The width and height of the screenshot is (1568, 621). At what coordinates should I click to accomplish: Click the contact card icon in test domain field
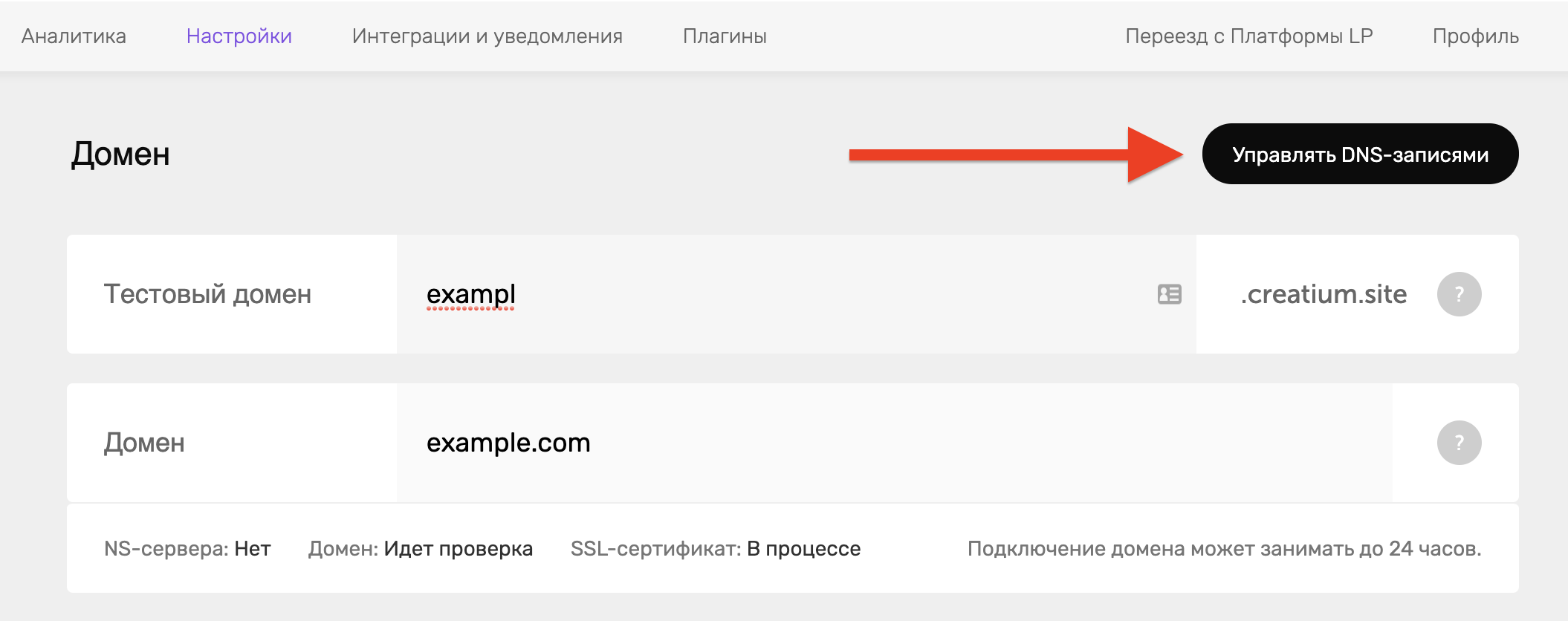[x=1170, y=294]
